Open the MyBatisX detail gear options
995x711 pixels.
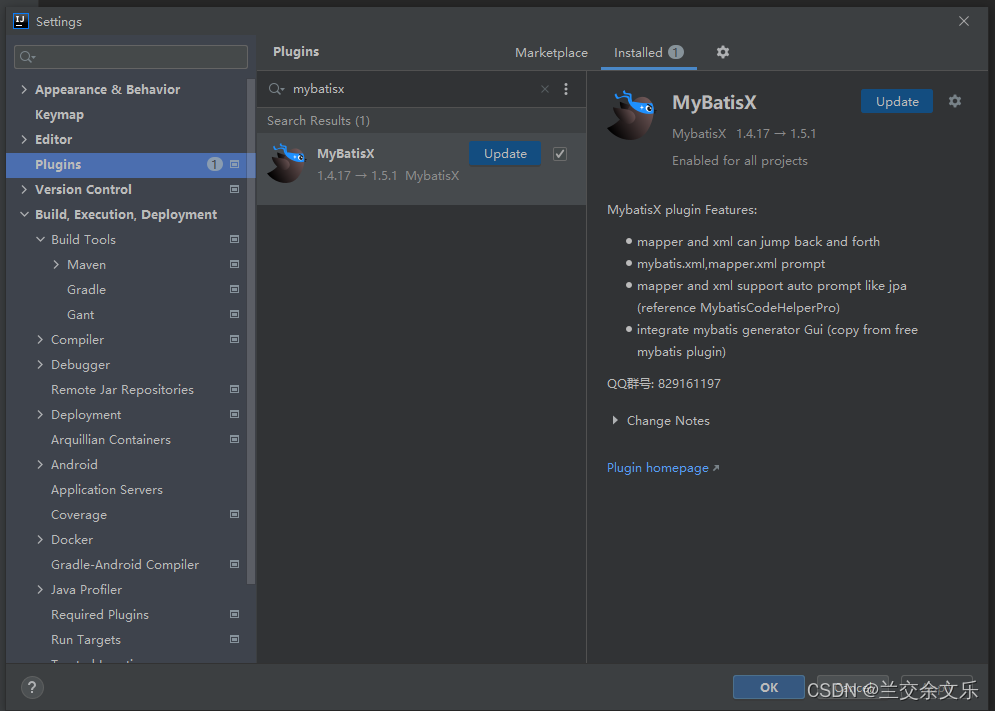click(955, 101)
